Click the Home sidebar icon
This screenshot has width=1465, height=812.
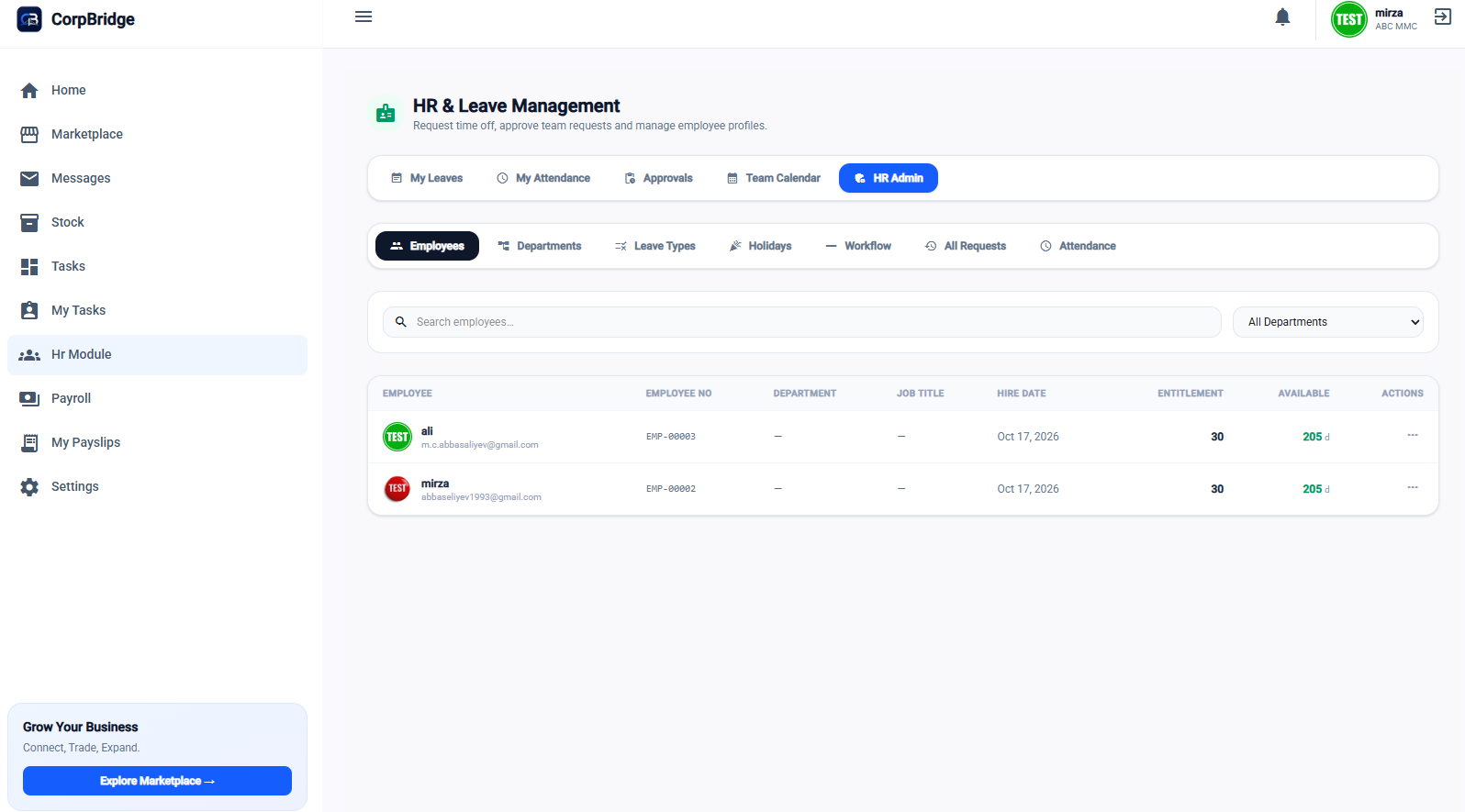[29, 90]
